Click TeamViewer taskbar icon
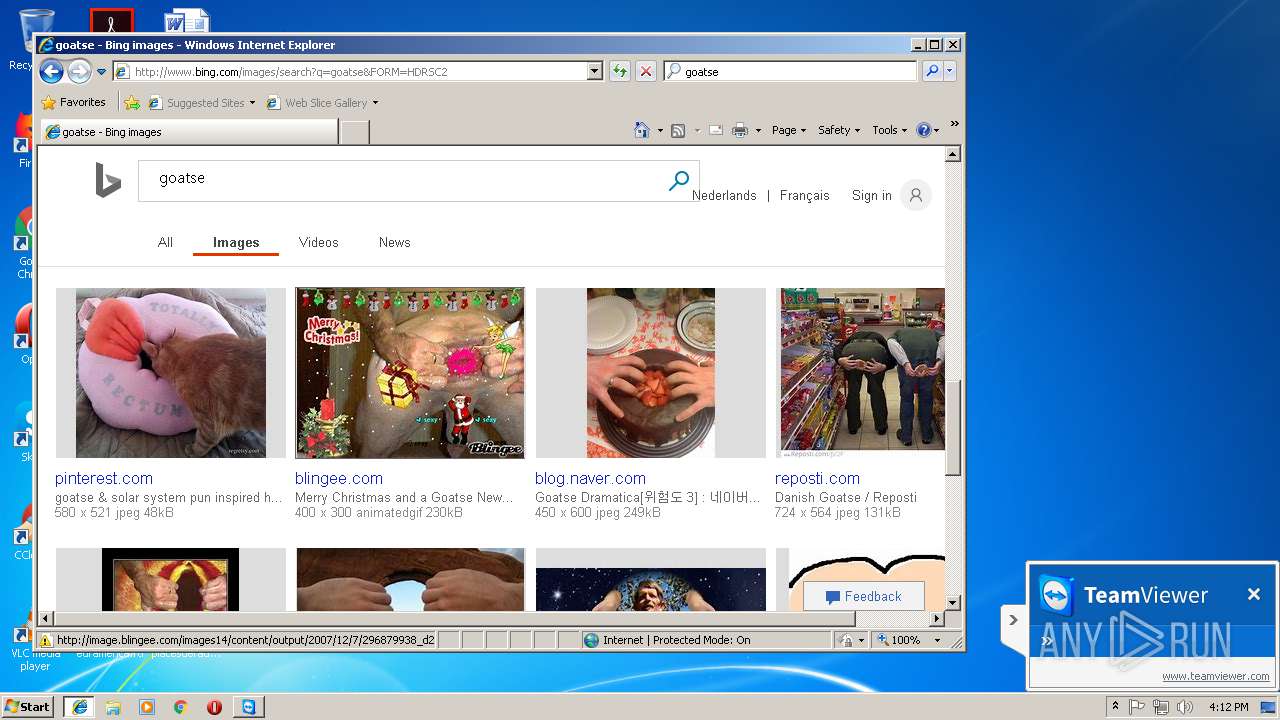Viewport: 1280px width, 720px height. (247, 707)
